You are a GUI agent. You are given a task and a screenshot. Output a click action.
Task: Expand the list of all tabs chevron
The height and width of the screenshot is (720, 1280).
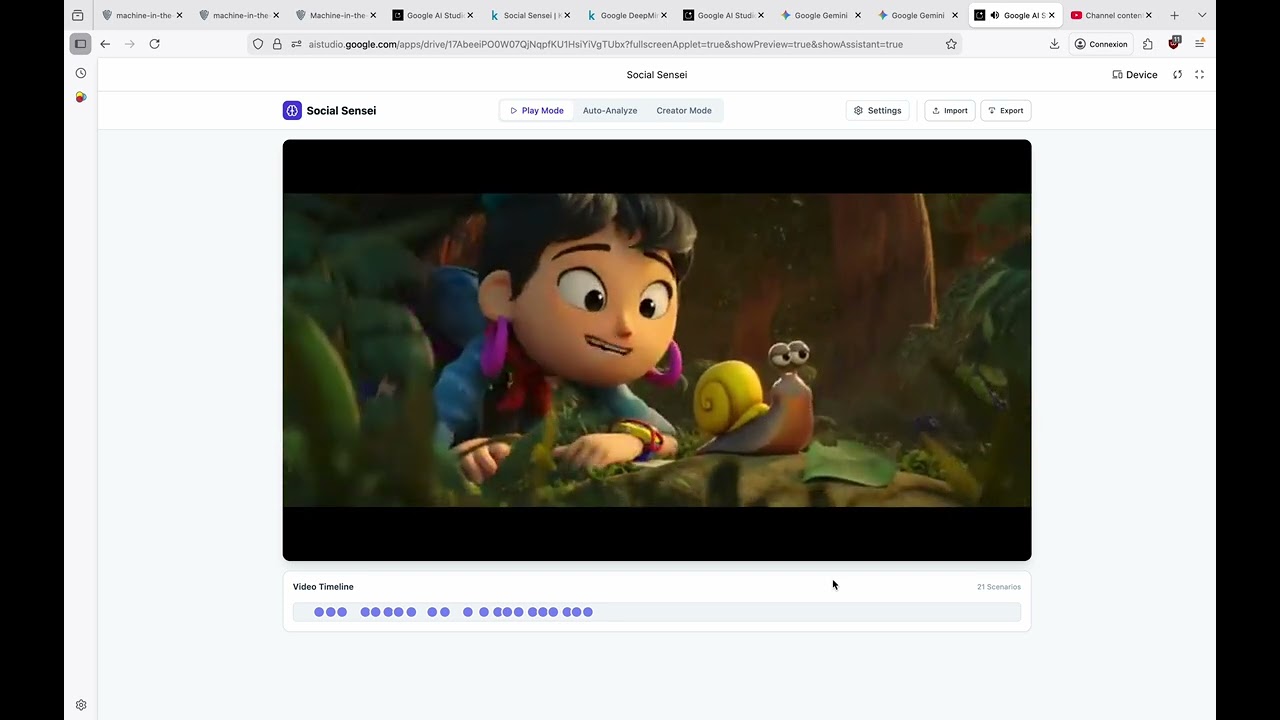[x=1202, y=15]
